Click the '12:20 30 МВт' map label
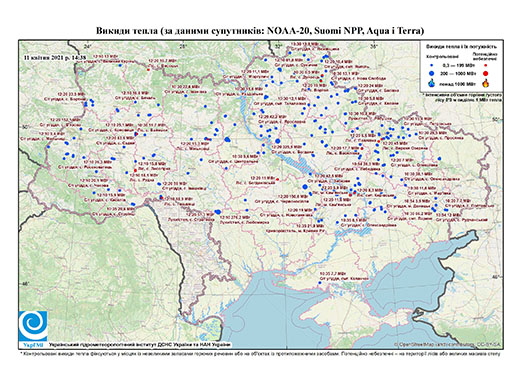Image resolution: width=520 pixels, height=368 pixels. 174,183
